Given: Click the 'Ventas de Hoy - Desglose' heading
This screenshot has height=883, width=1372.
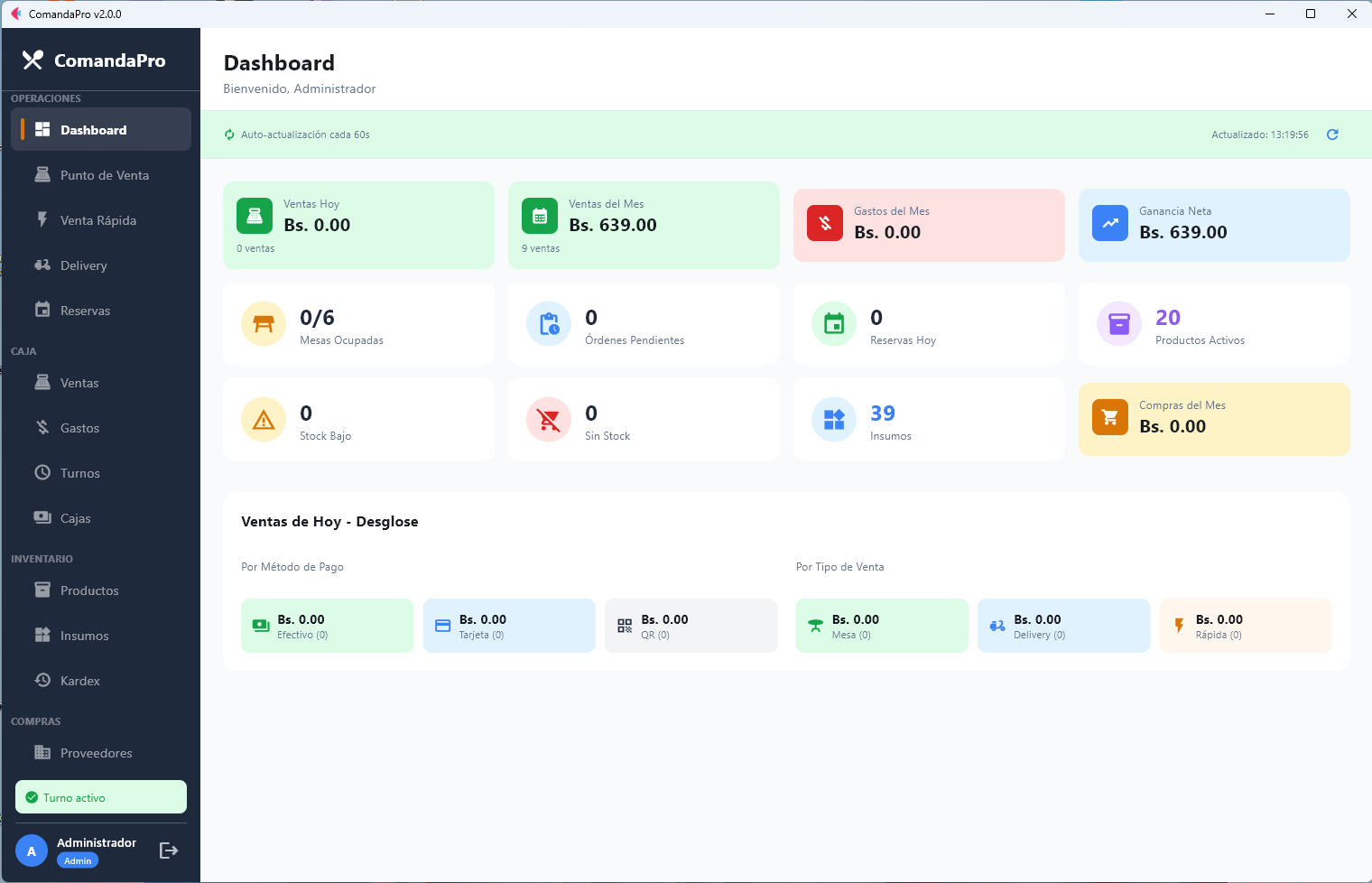Looking at the screenshot, I should [x=329, y=522].
